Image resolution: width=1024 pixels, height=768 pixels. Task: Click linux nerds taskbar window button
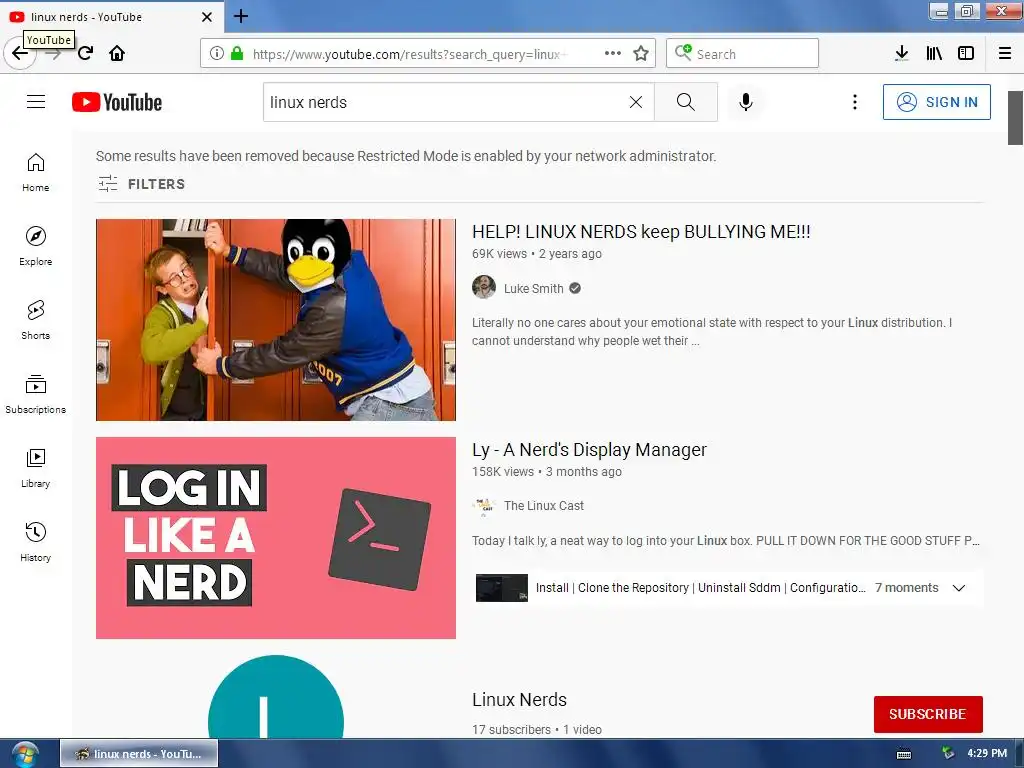coord(139,754)
